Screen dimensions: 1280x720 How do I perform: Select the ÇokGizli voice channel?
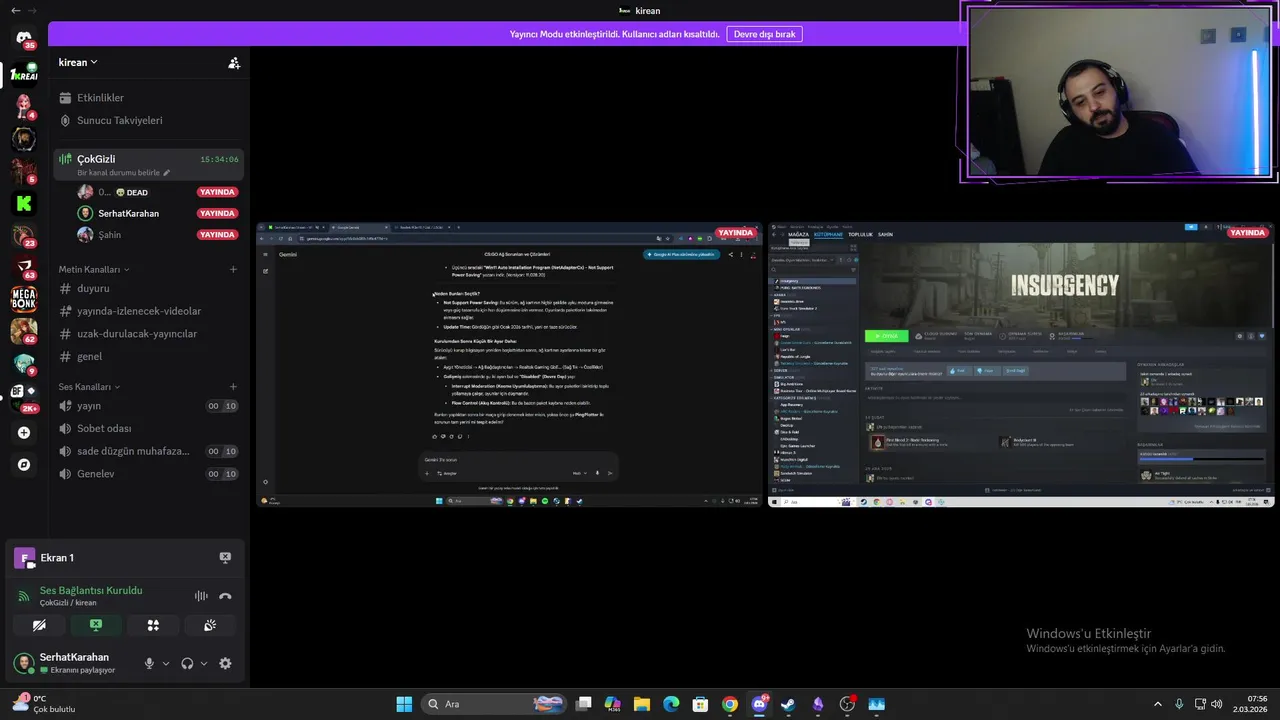click(148, 164)
